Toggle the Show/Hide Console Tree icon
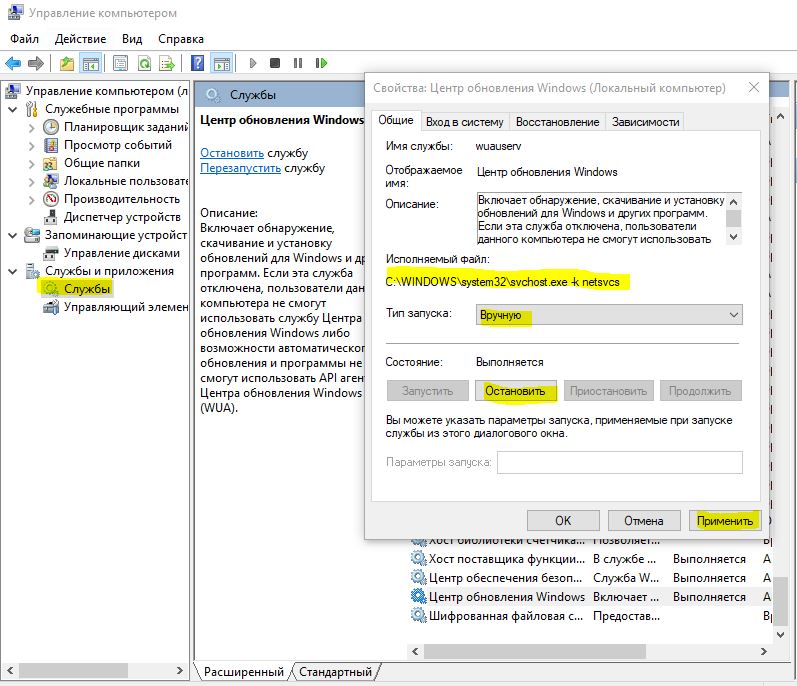 click(x=91, y=64)
